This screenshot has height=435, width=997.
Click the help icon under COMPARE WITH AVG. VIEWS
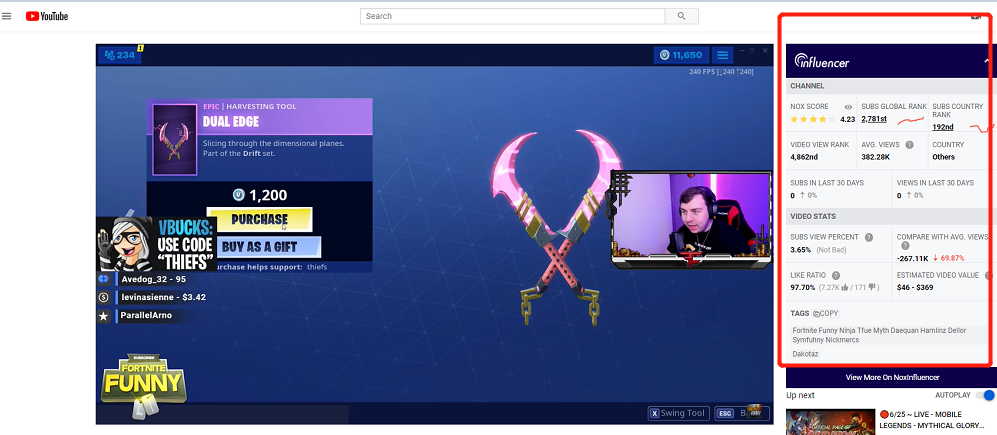tap(905, 246)
